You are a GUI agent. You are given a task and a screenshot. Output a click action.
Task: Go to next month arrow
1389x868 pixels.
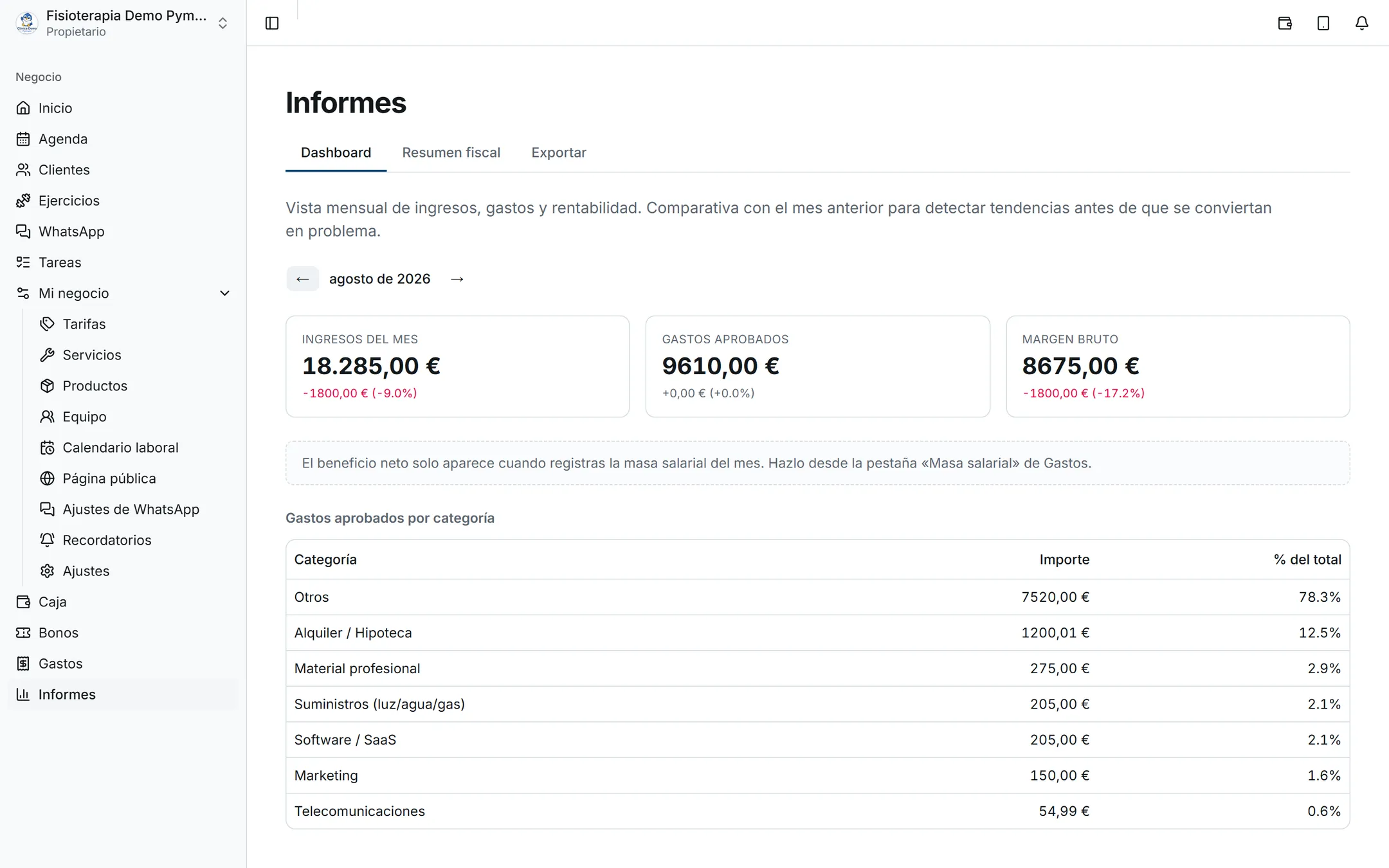coord(457,279)
